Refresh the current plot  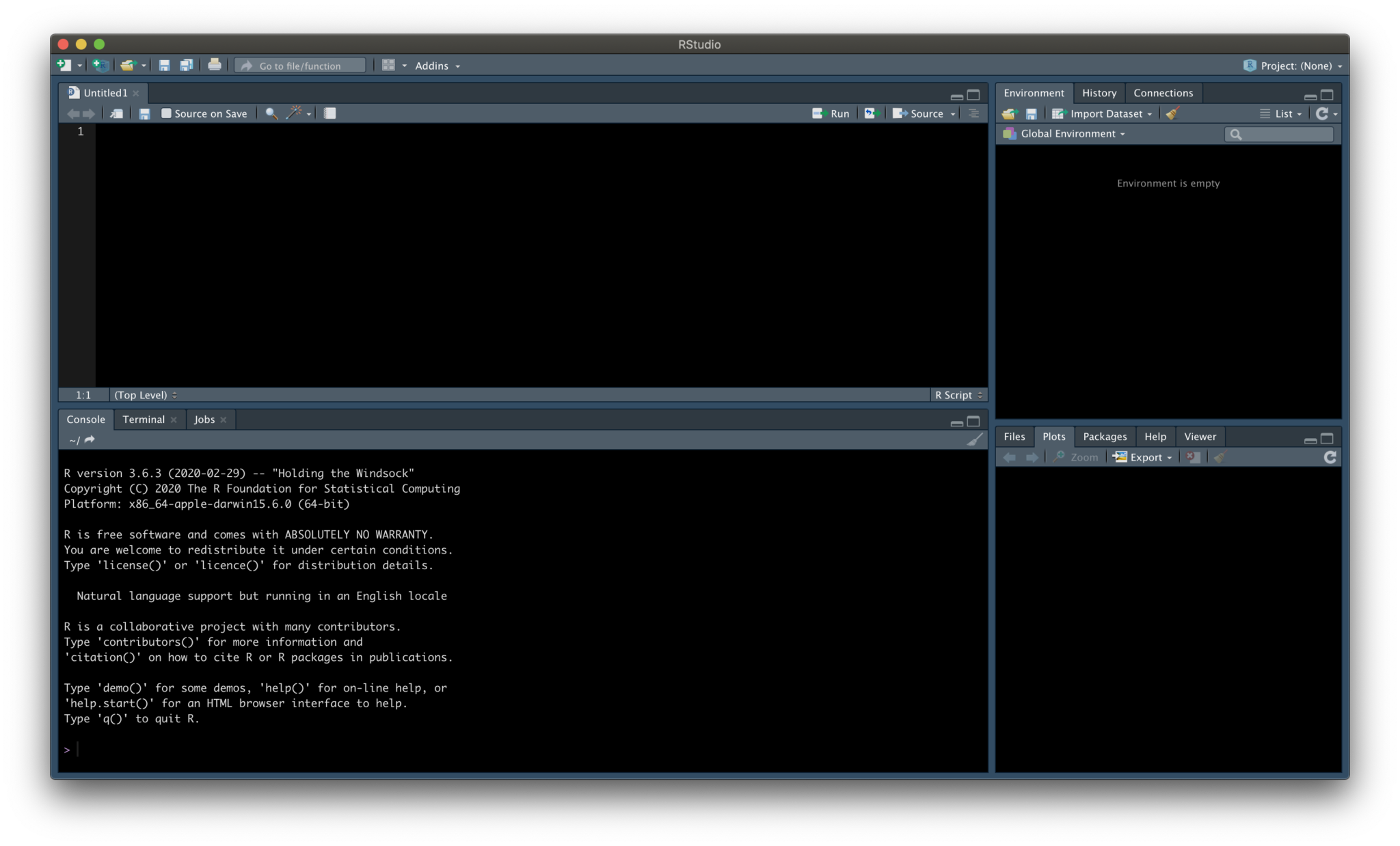[1330, 457]
